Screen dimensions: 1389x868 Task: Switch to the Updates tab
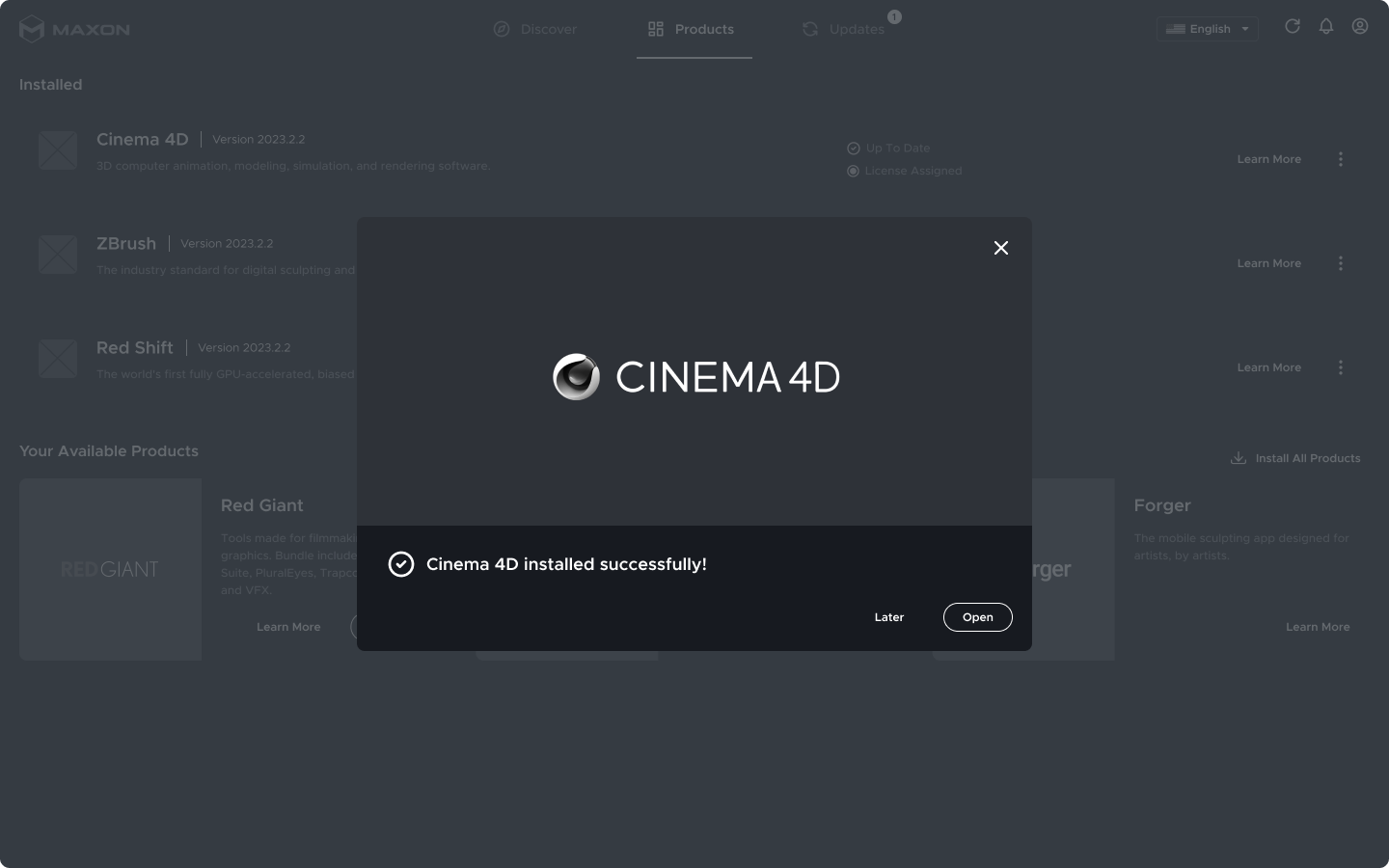coord(844,29)
